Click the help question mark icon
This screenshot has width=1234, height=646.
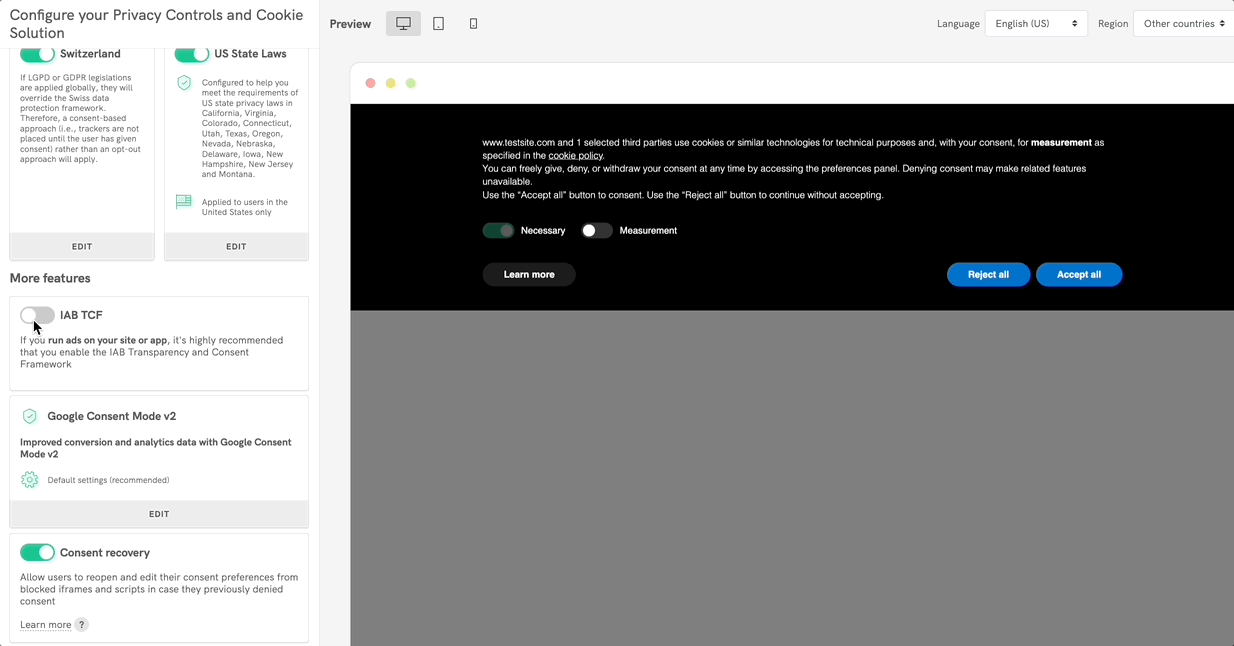(x=82, y=625)
